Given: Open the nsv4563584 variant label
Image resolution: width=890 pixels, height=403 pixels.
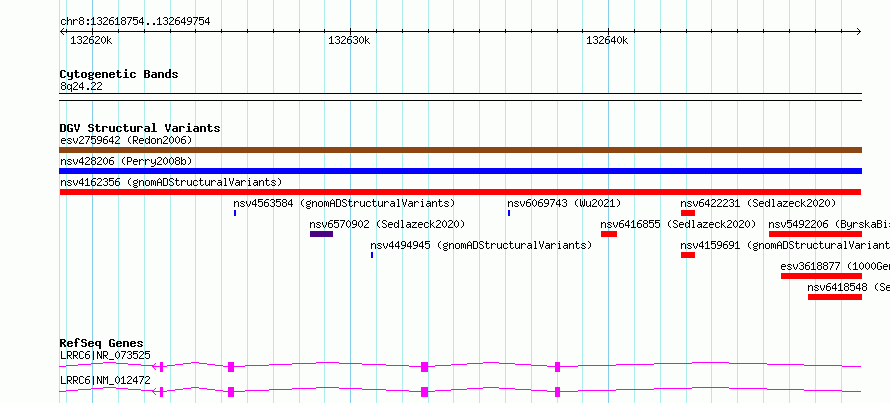Looking at the screenshot, I should coord(344,203).
